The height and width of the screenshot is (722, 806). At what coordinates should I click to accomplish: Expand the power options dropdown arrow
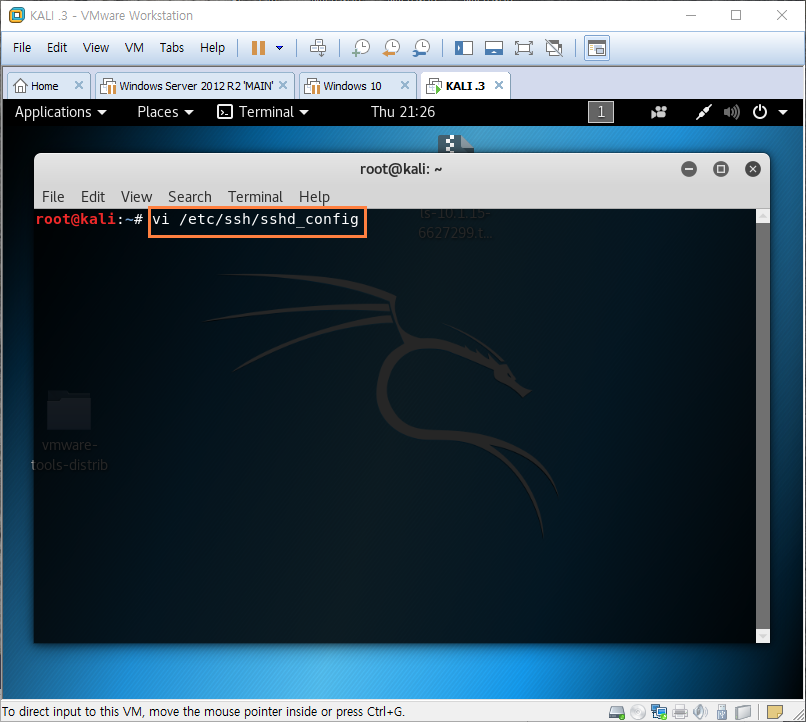280,48
